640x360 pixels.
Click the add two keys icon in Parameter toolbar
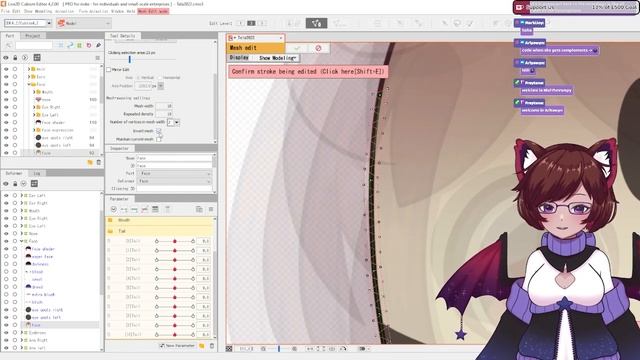point(124,209)
